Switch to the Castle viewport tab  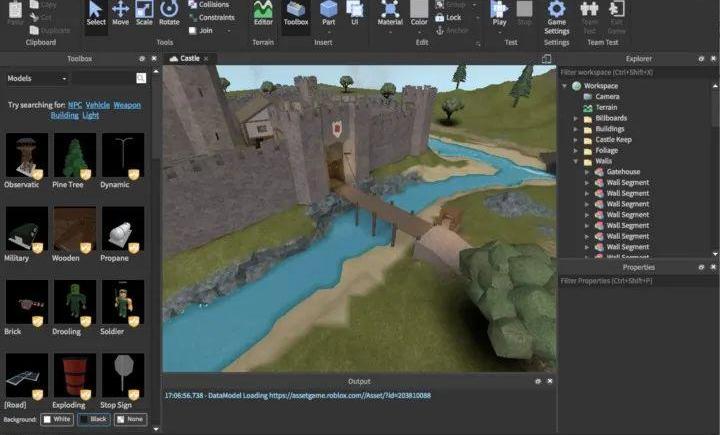pyautogui.click(x=187, y=59)
